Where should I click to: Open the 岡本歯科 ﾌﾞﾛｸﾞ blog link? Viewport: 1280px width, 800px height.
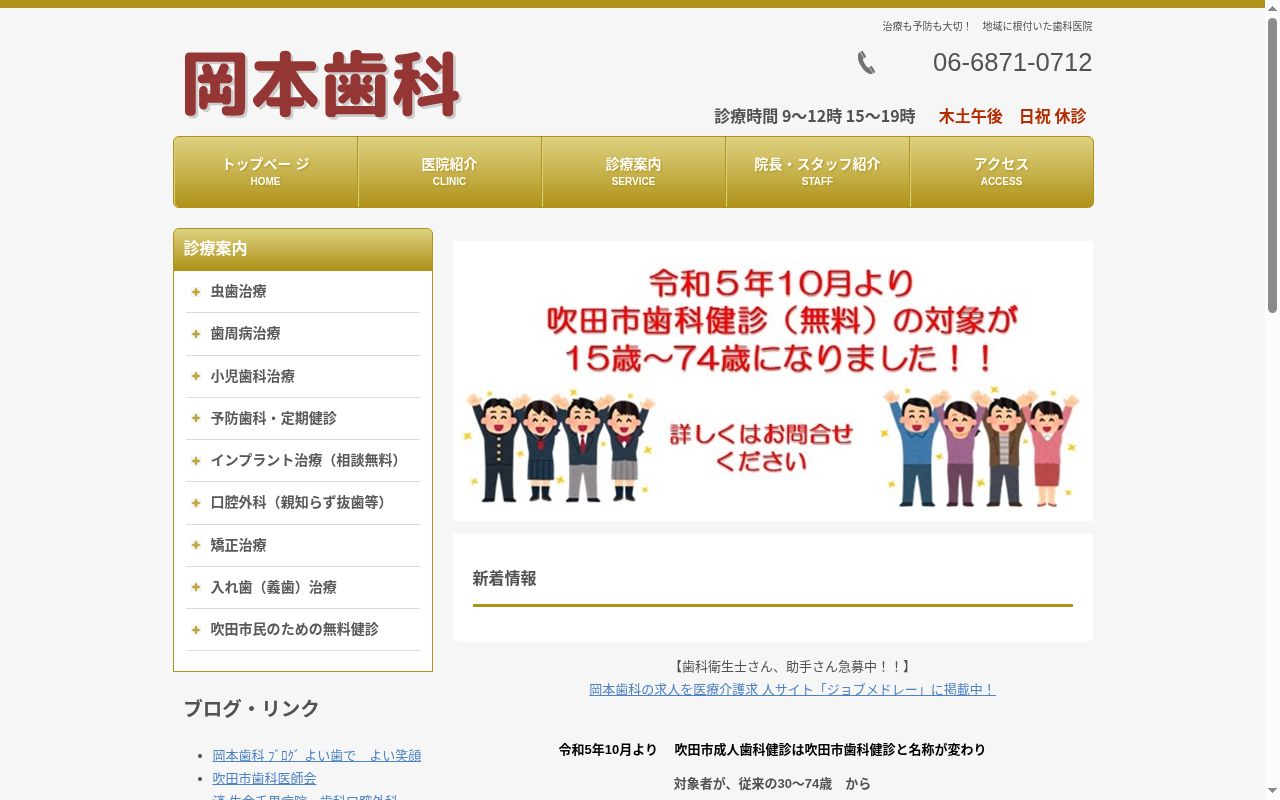click(x=316, y=755)
